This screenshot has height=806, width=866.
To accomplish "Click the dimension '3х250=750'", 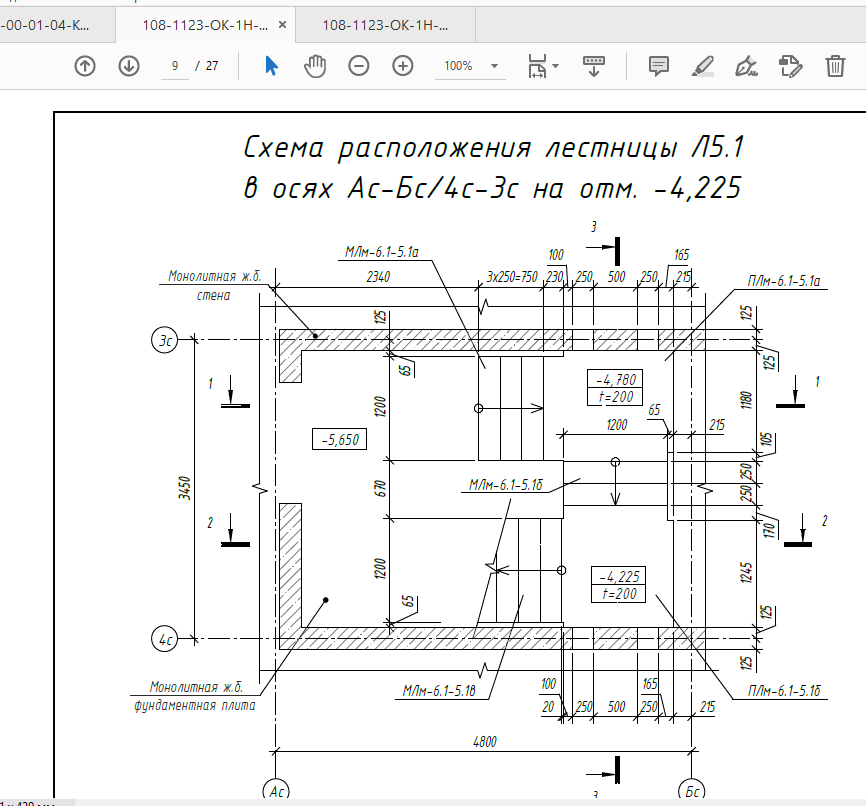I will click(x=511, y=276).
